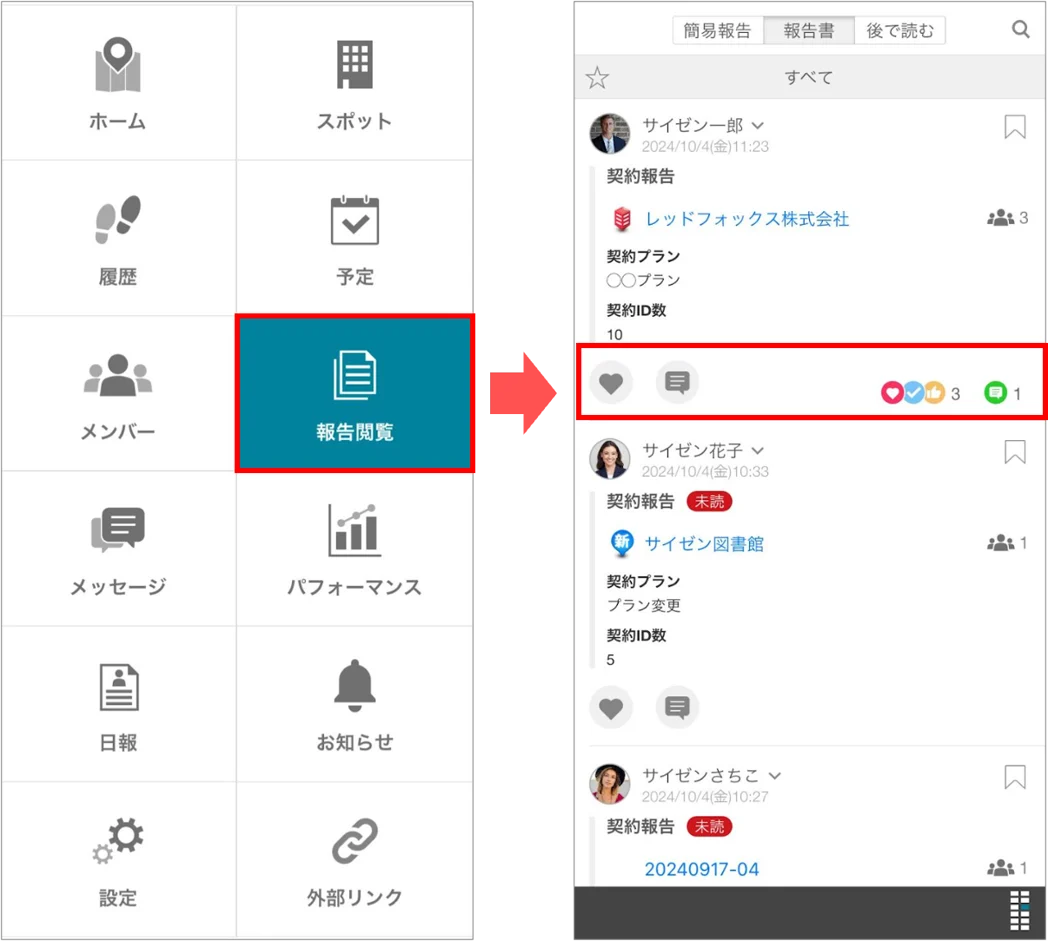Open the サイゼン図書館 link
1048x941 pixels.
coord(704,544)
